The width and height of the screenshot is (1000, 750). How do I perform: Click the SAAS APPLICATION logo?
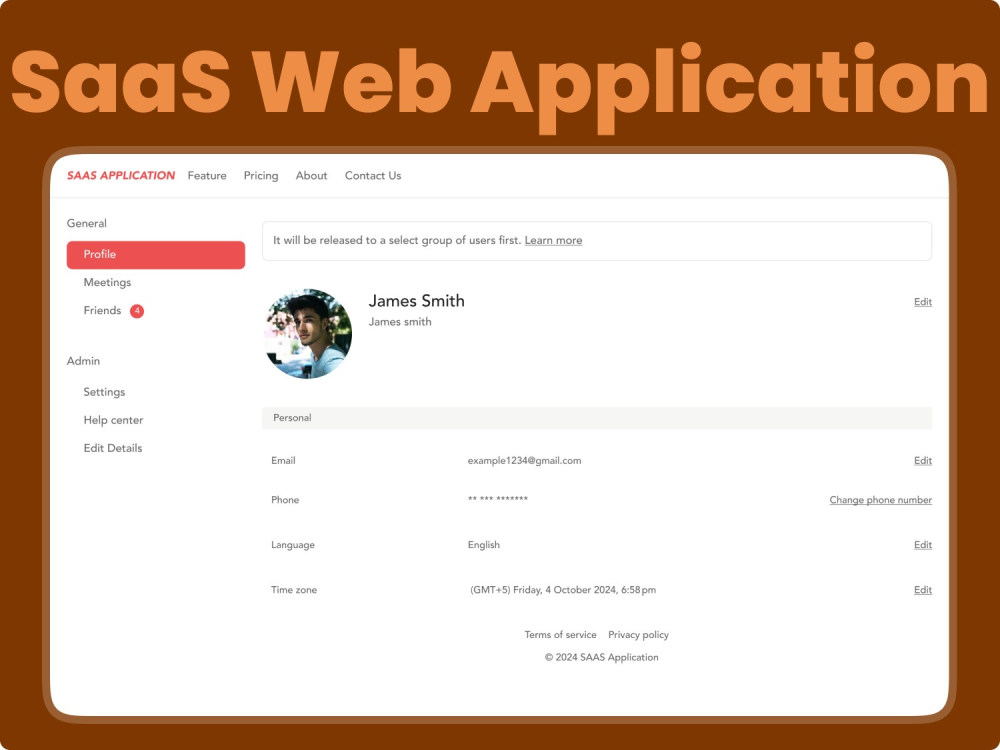(121, 175)
